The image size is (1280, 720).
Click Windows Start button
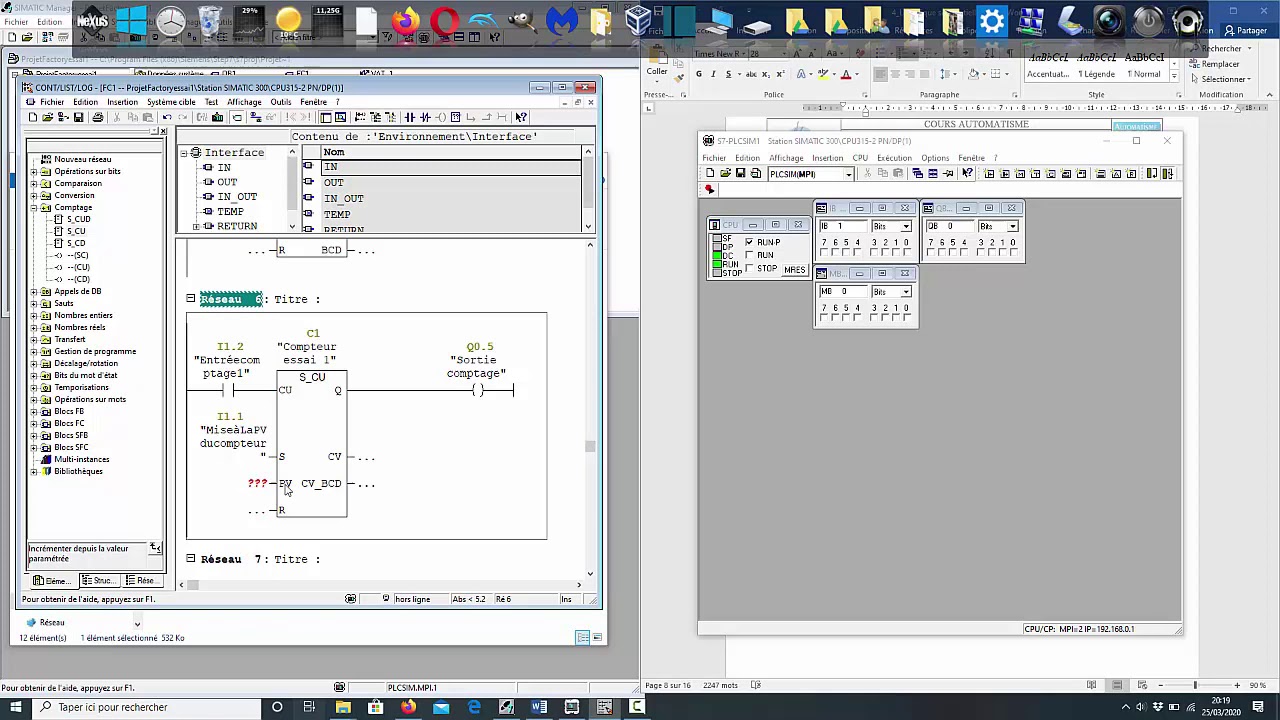15,707
